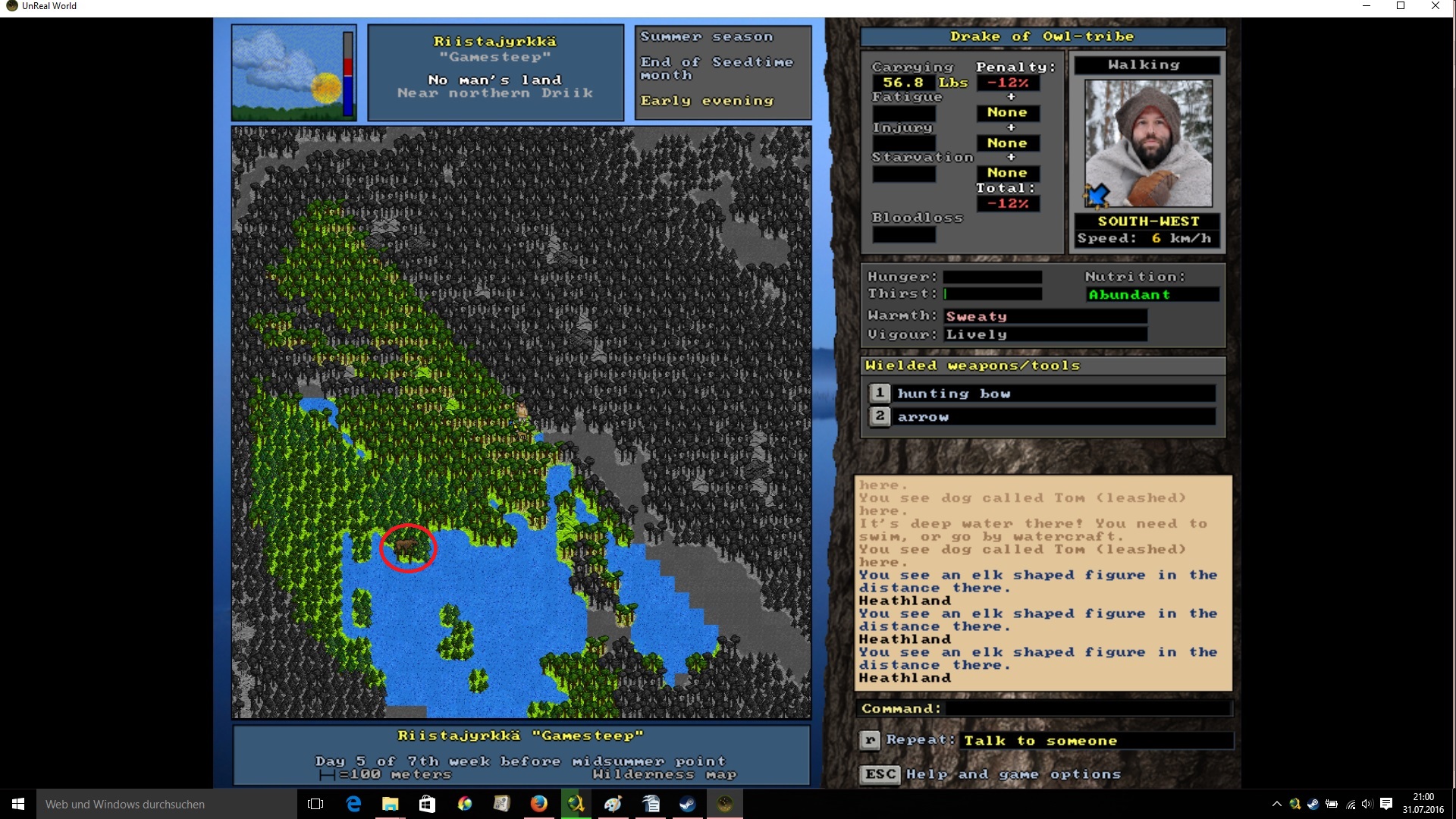Click the 'r' Repeat key button
Screen dimensions: 1456x819
(870, 740)
